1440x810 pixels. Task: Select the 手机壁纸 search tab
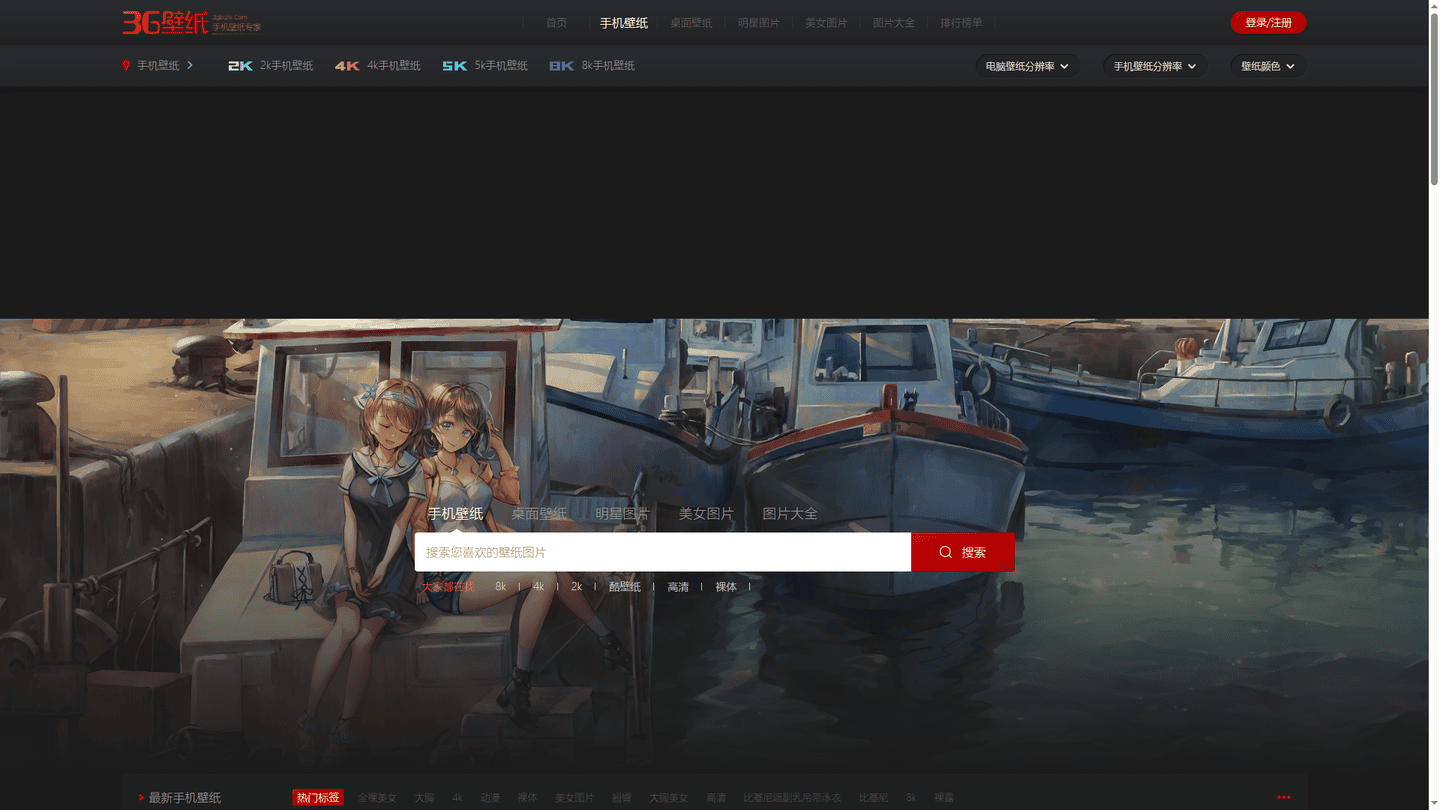455,513
